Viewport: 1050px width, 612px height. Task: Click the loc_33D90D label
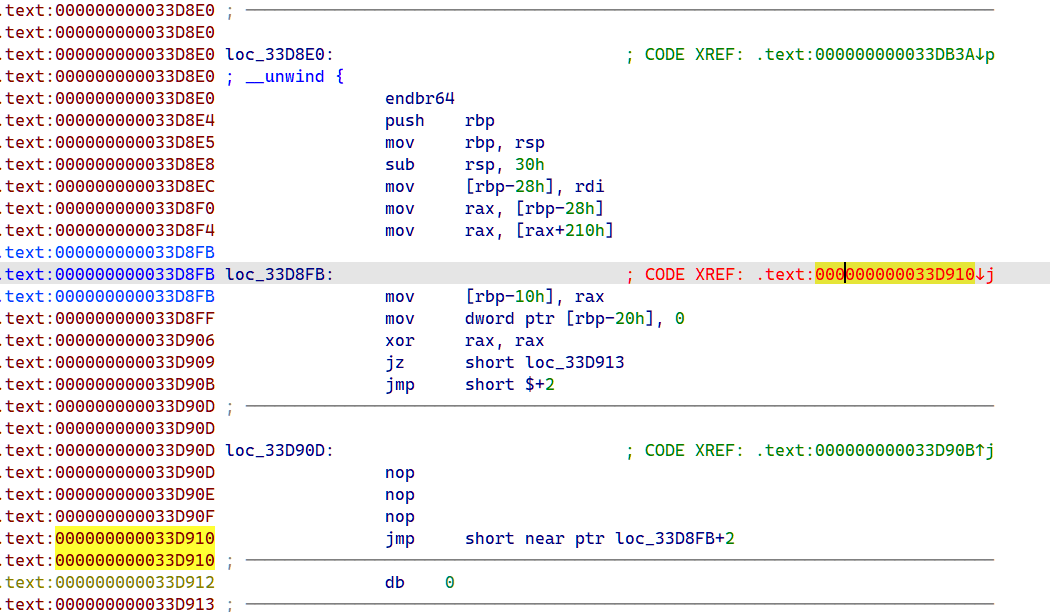click(x=279, y=451)
